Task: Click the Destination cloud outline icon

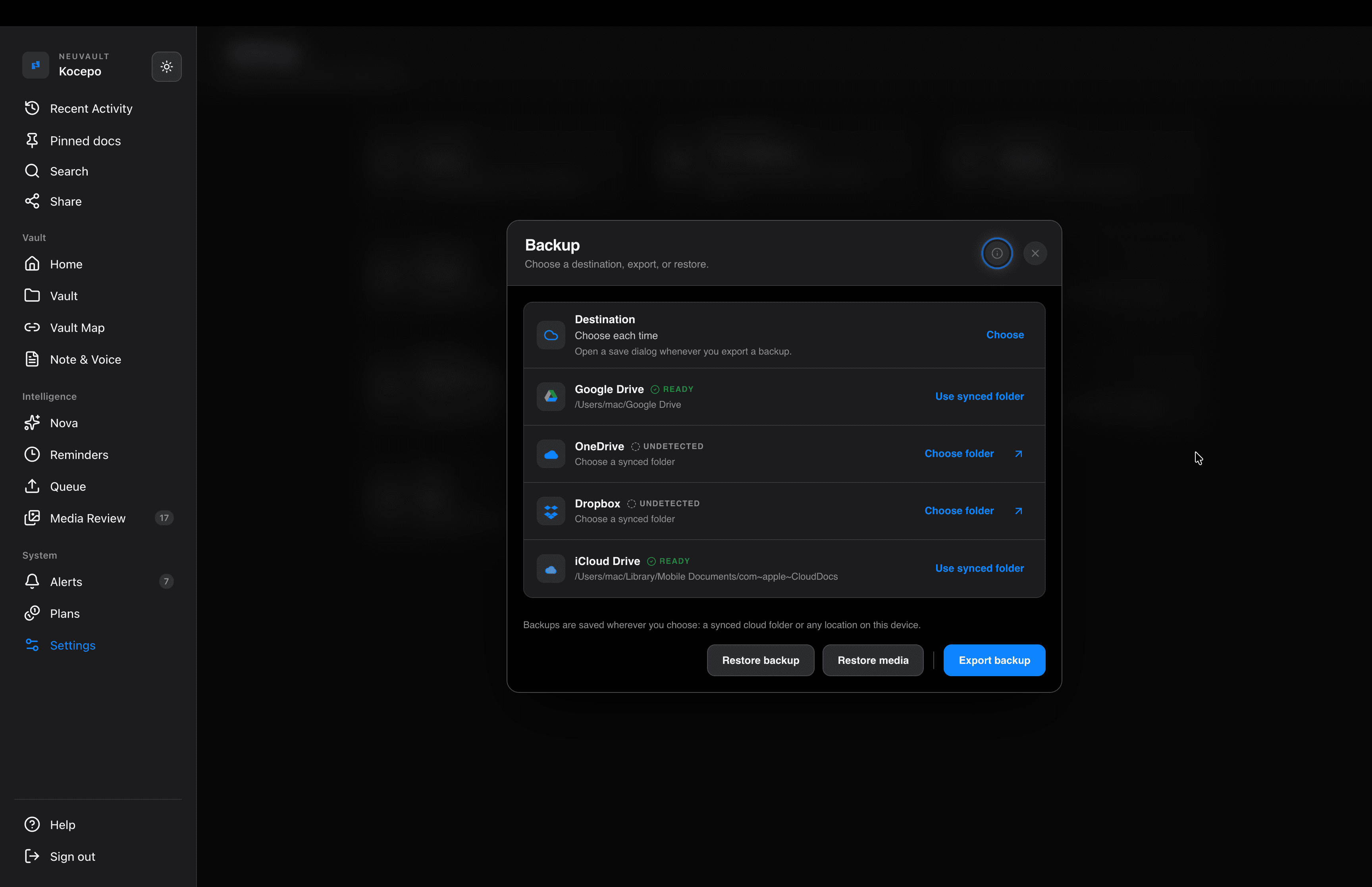Action: 550,335
